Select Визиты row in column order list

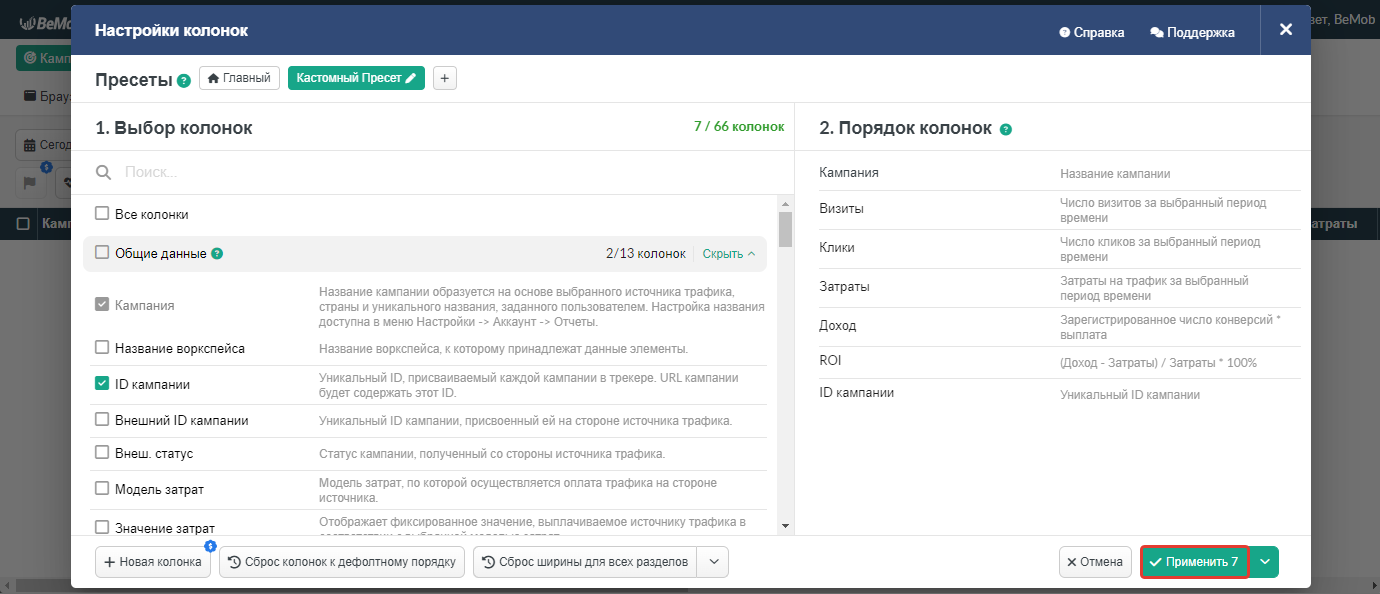pos(1060,210)
